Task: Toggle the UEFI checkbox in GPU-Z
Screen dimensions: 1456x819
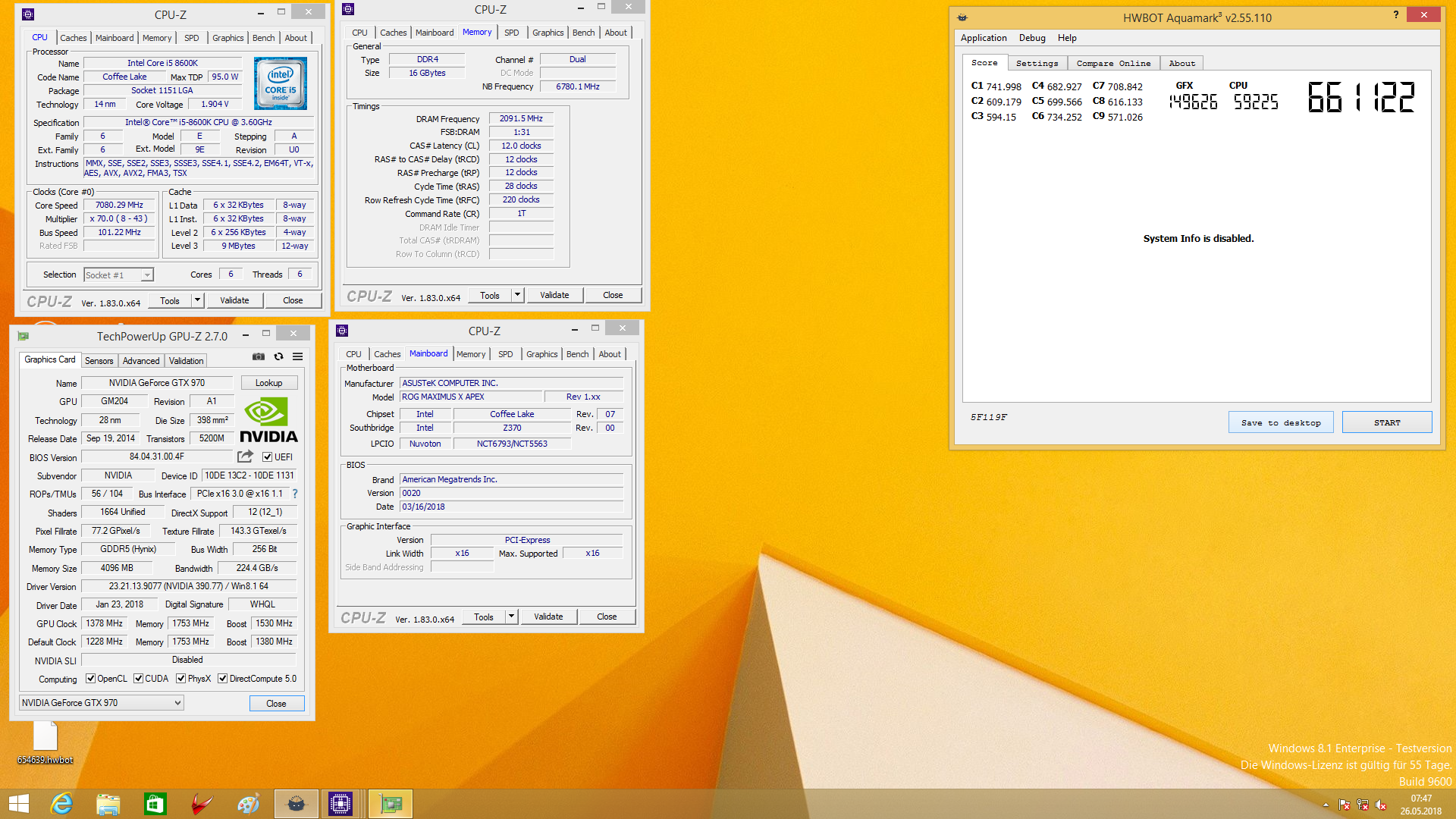Action: [267, 457]
